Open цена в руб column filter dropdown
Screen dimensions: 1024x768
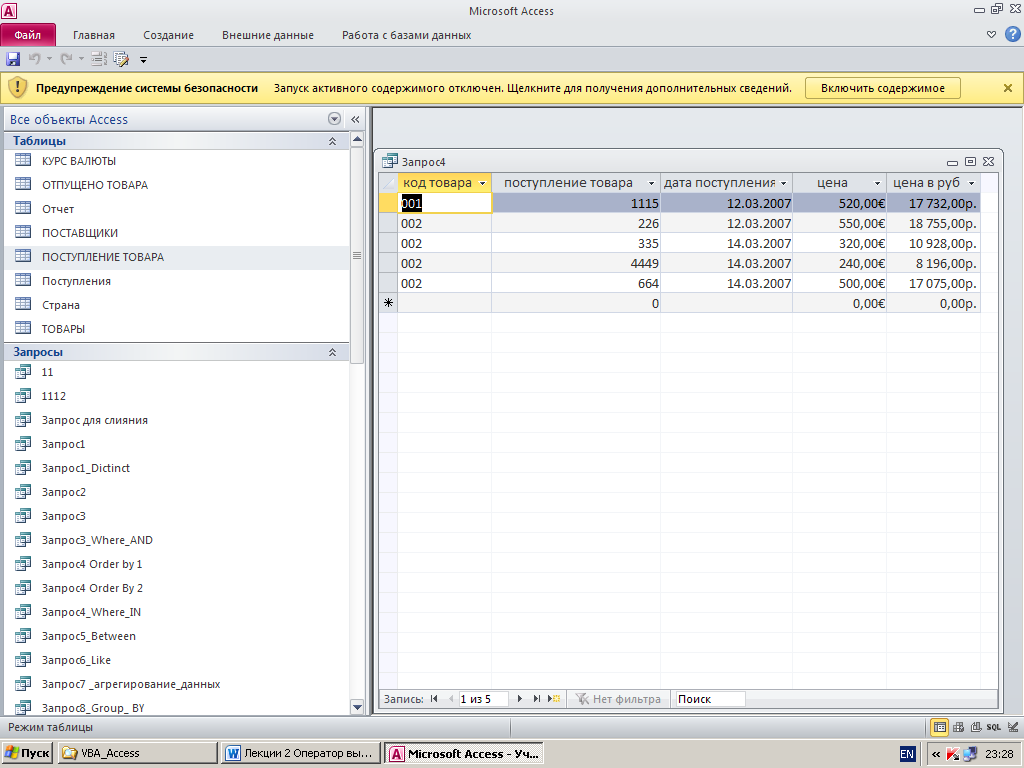coord(971,184)
